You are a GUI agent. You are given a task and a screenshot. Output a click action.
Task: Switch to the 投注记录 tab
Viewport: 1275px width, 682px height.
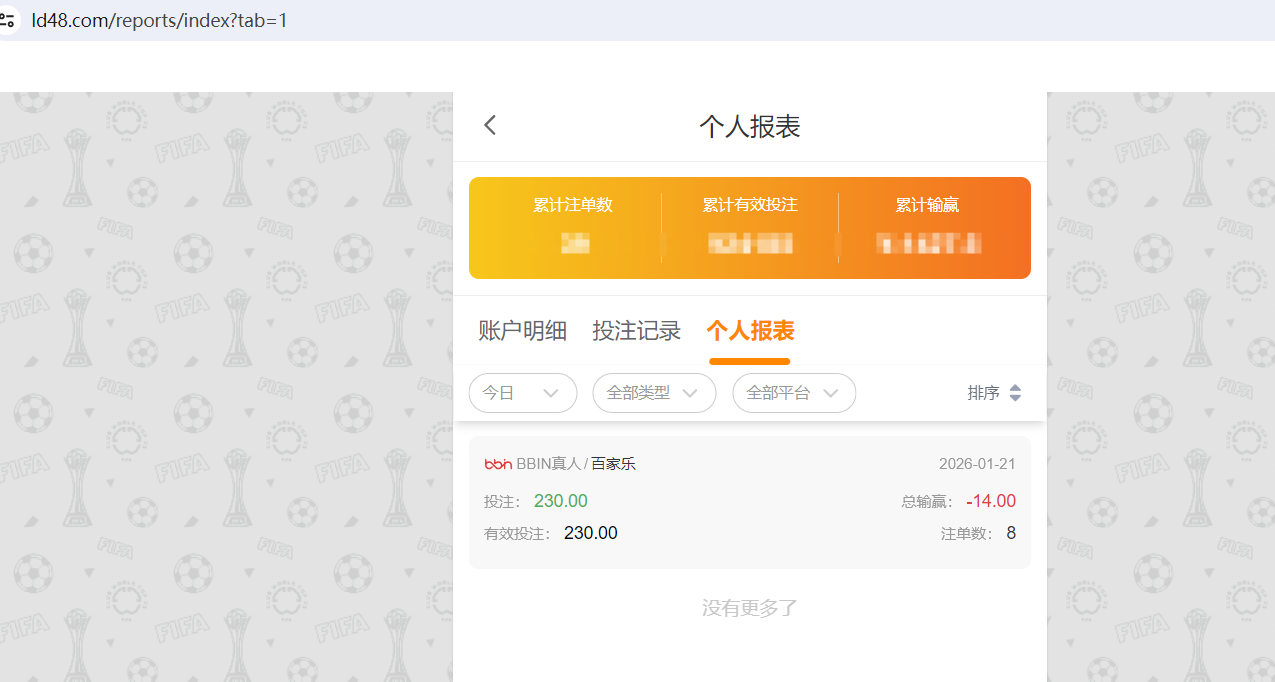(x=637, y=330)
